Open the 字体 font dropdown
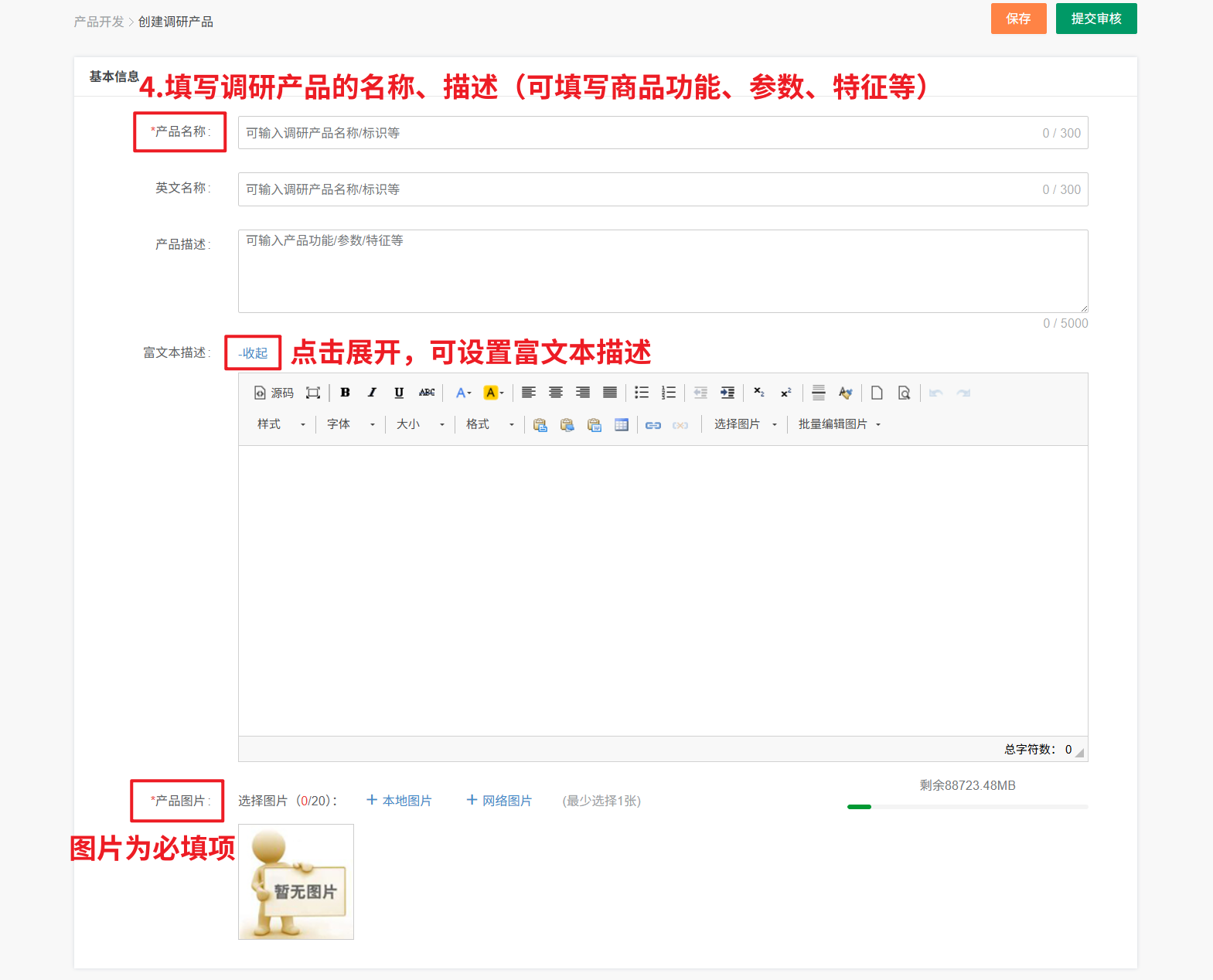The width and height of the screenshot is (1213, 980). tap(350, 424)
